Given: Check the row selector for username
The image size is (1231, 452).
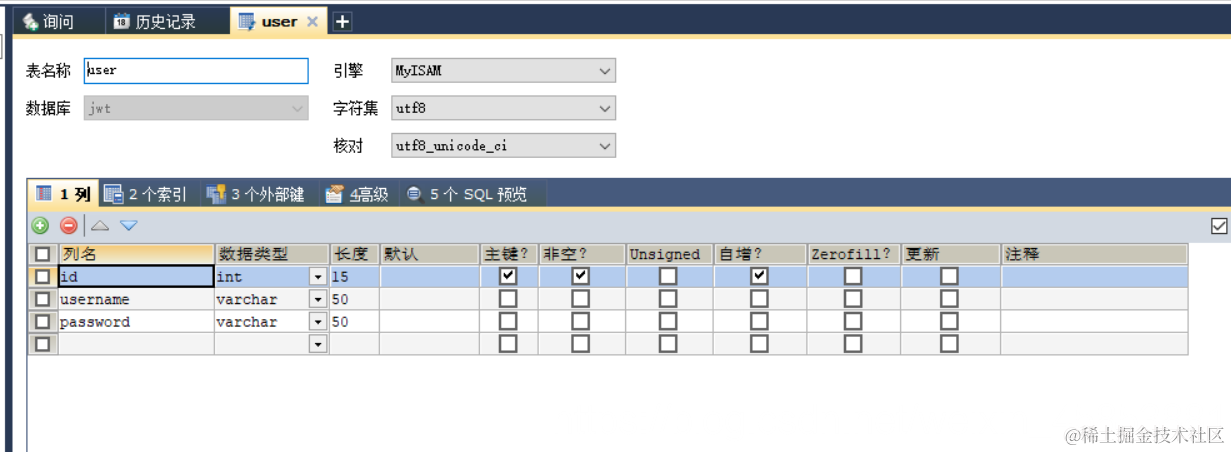Looking at the screenshot, I should coord(42,299).
